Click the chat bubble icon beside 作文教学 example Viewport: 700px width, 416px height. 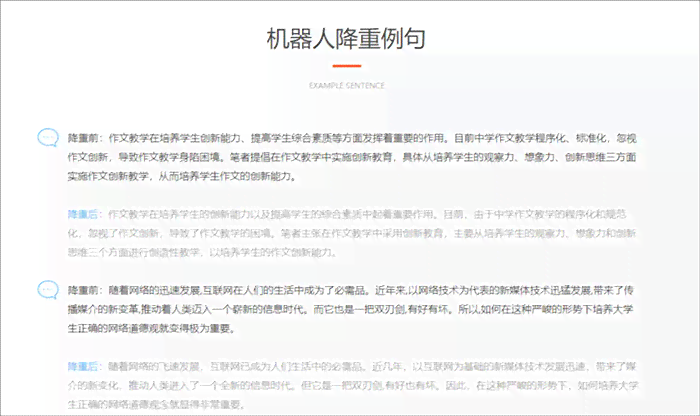(x=48, y=138)
